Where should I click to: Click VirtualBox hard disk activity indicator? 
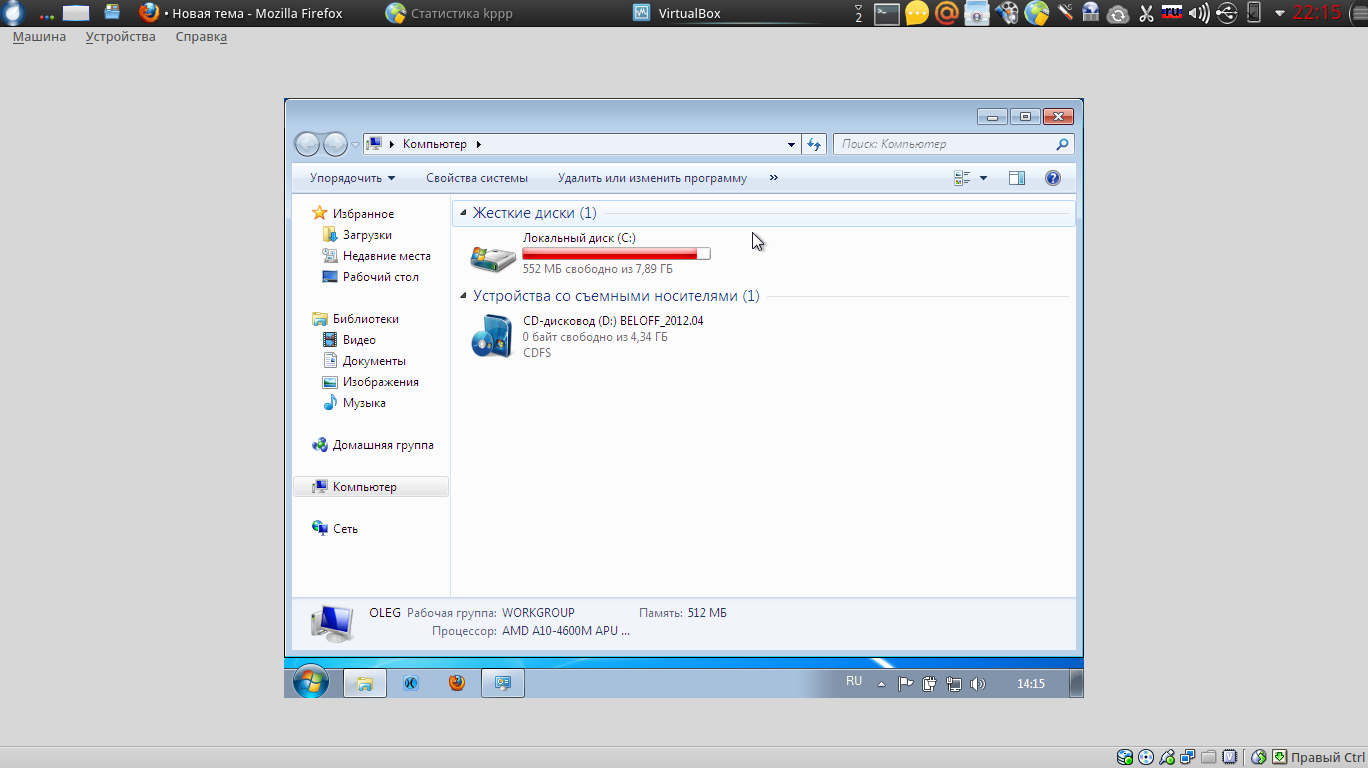1125,757
